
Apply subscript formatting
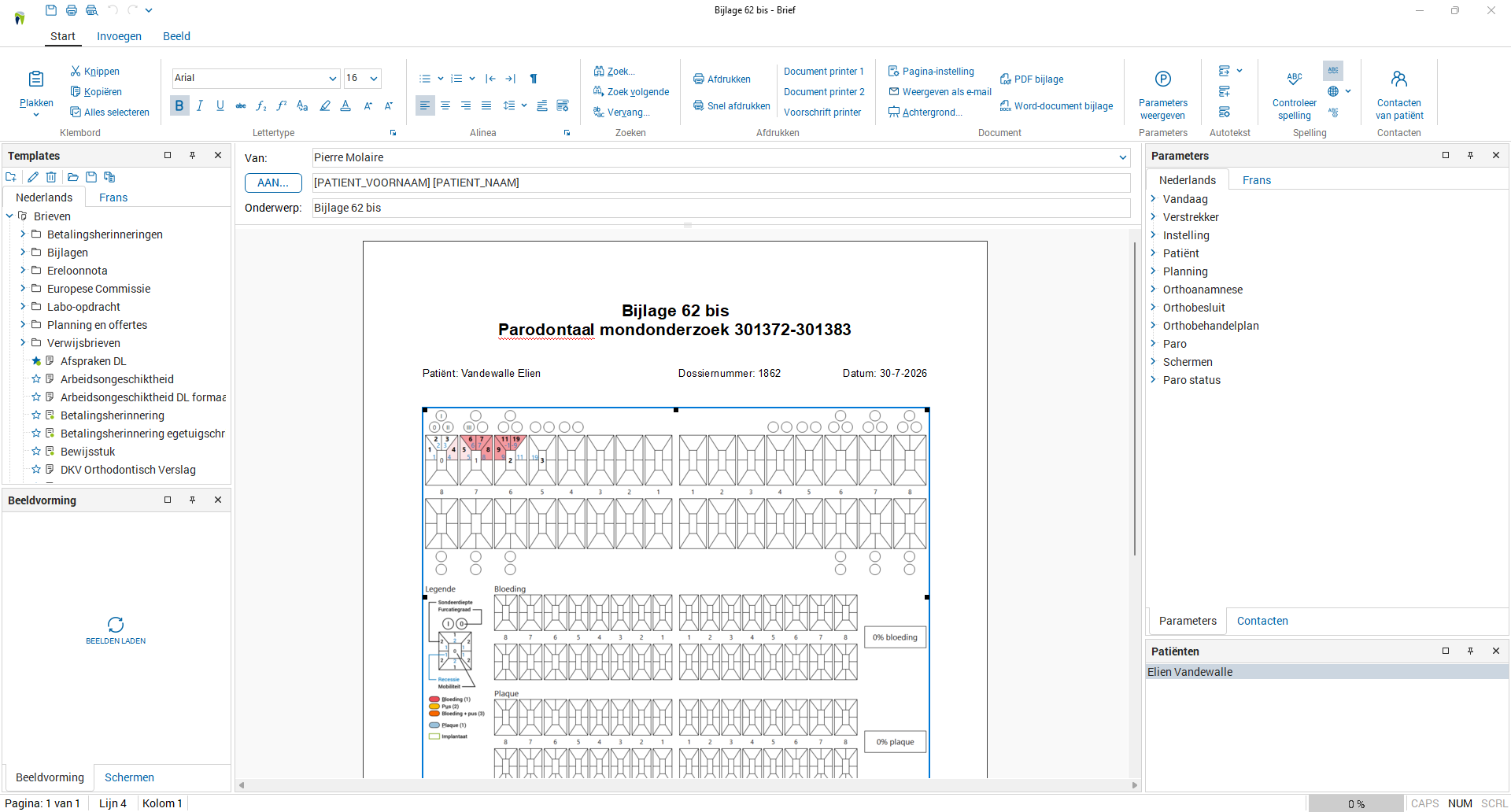pos(261,105)
